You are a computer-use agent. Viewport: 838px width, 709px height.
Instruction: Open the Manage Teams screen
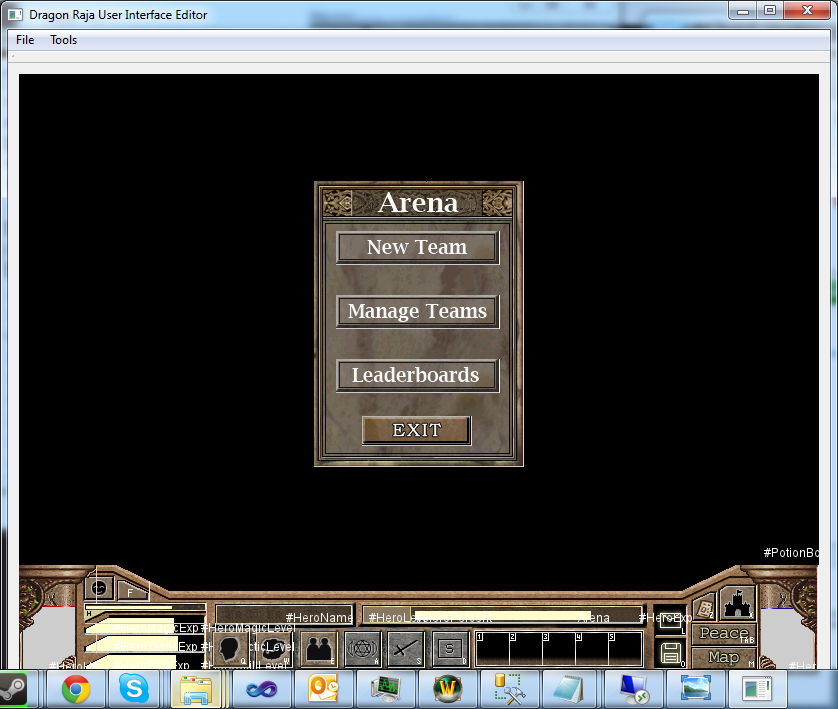tap(417, 312)
